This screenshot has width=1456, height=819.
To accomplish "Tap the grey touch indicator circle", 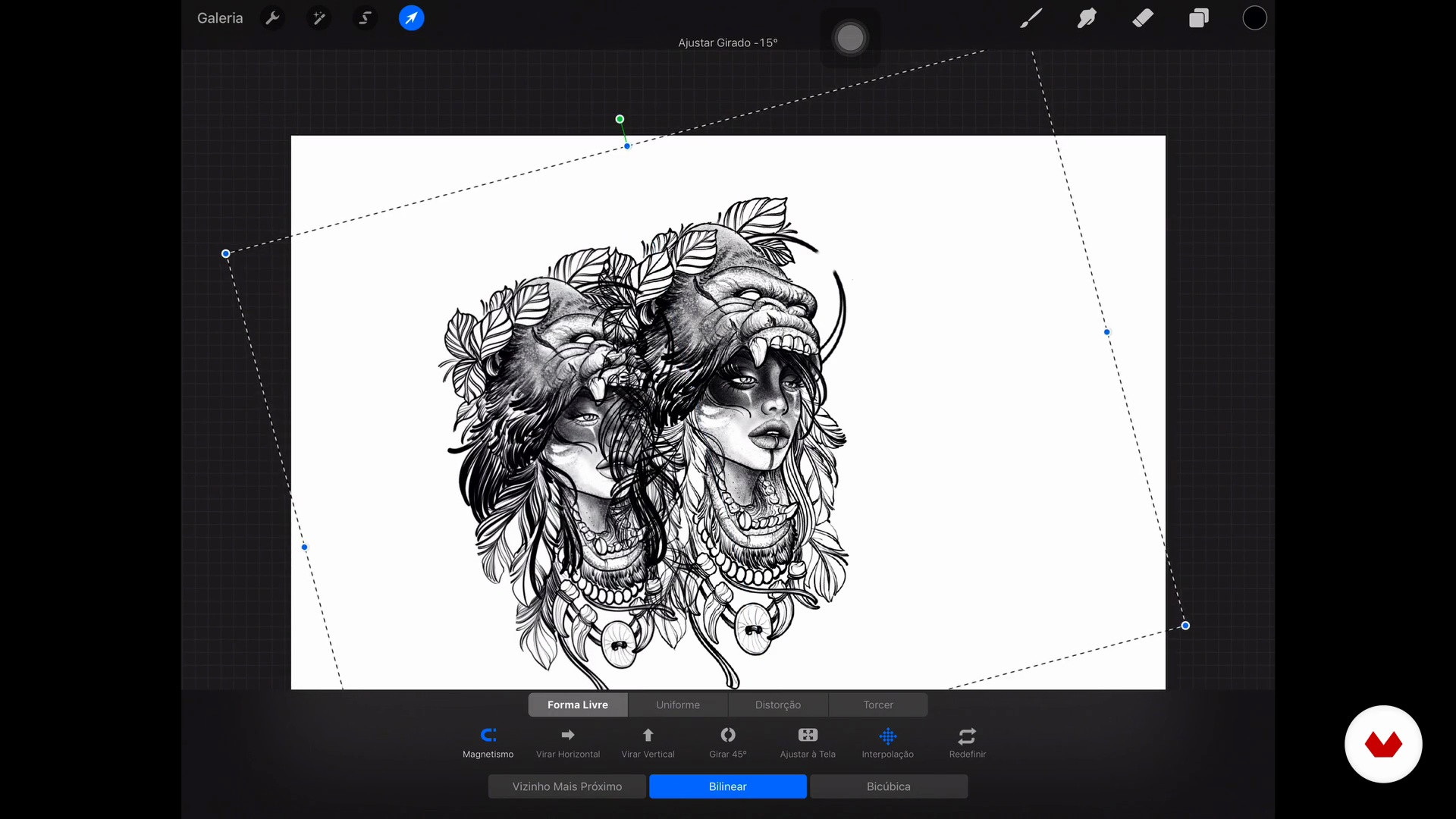I will pos(850,38).
